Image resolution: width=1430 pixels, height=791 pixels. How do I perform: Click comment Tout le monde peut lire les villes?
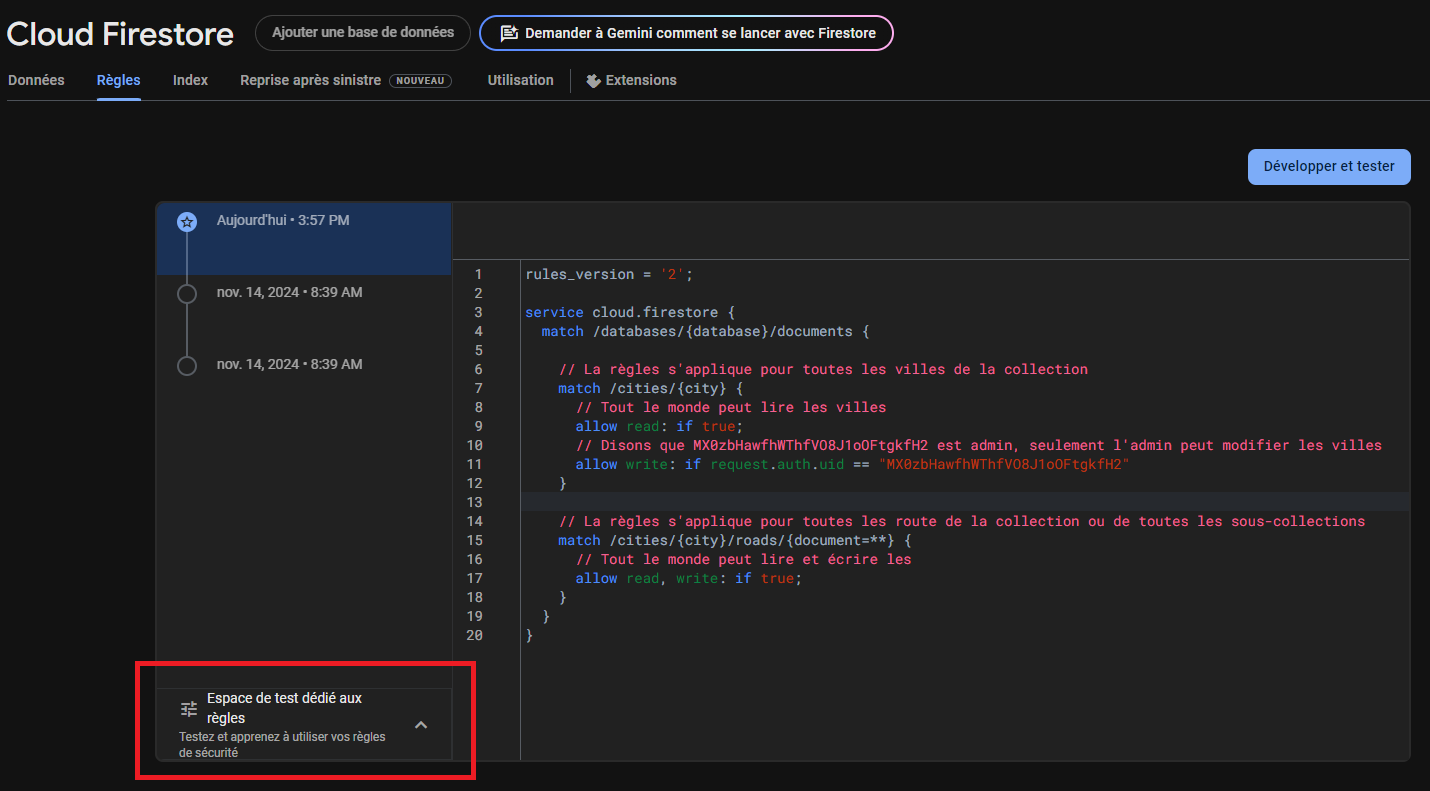(x=731, y=407)
